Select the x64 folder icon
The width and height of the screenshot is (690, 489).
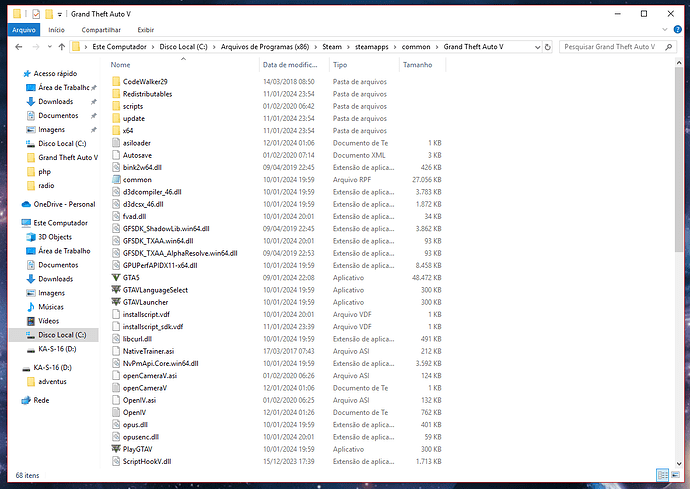coord(116,131)
